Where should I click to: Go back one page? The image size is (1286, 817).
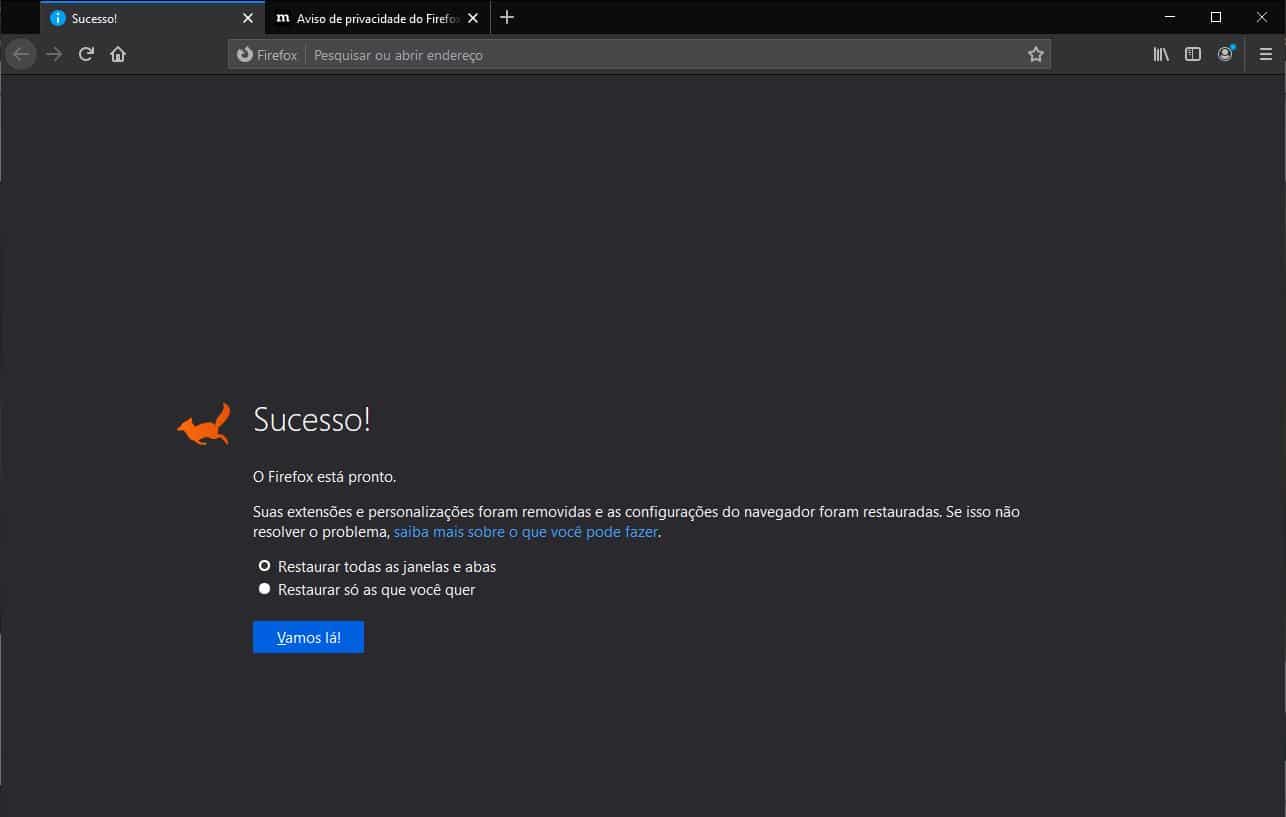(21, 54)
